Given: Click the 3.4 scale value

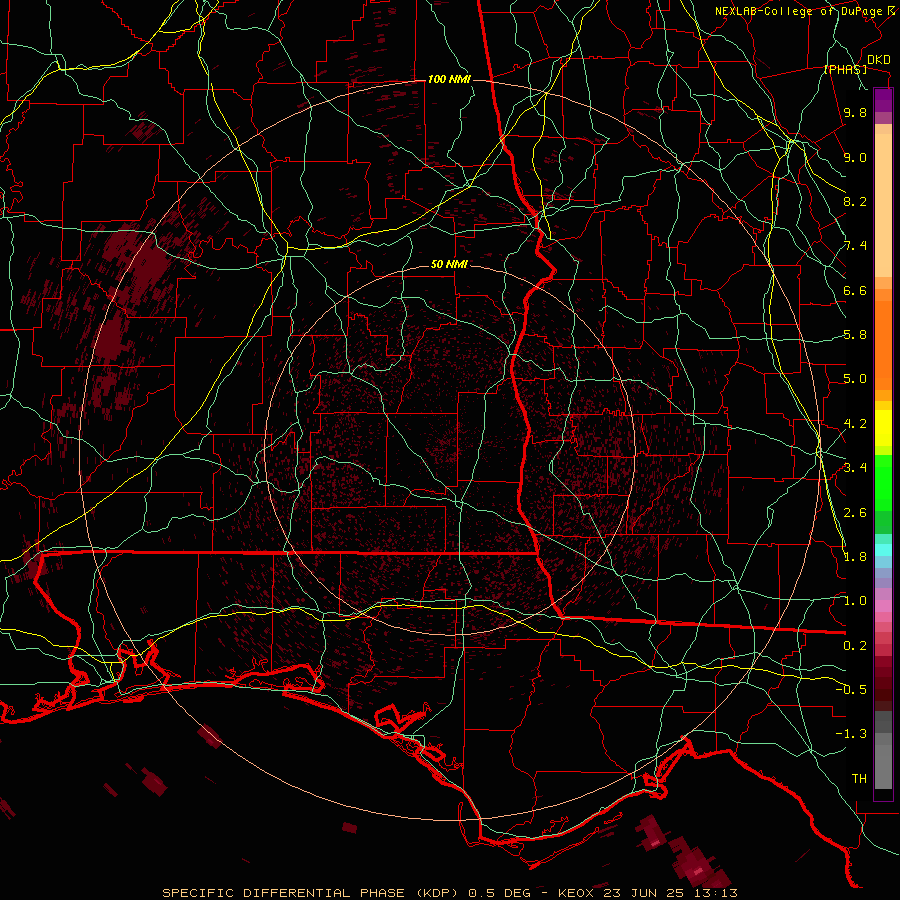Looking at the screenshot, I should pos(855,468).
